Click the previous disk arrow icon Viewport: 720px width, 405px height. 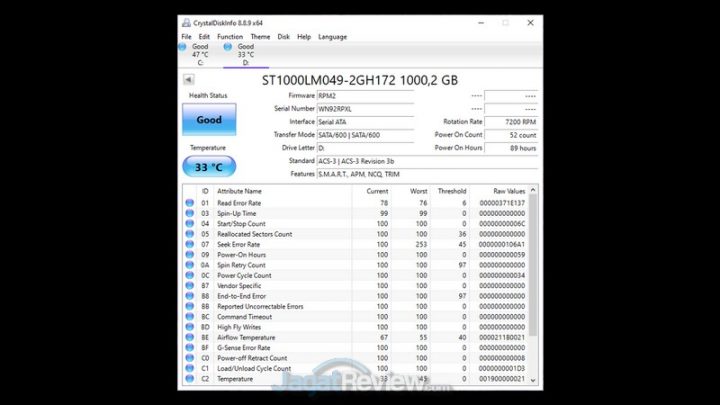coord(189,80)
